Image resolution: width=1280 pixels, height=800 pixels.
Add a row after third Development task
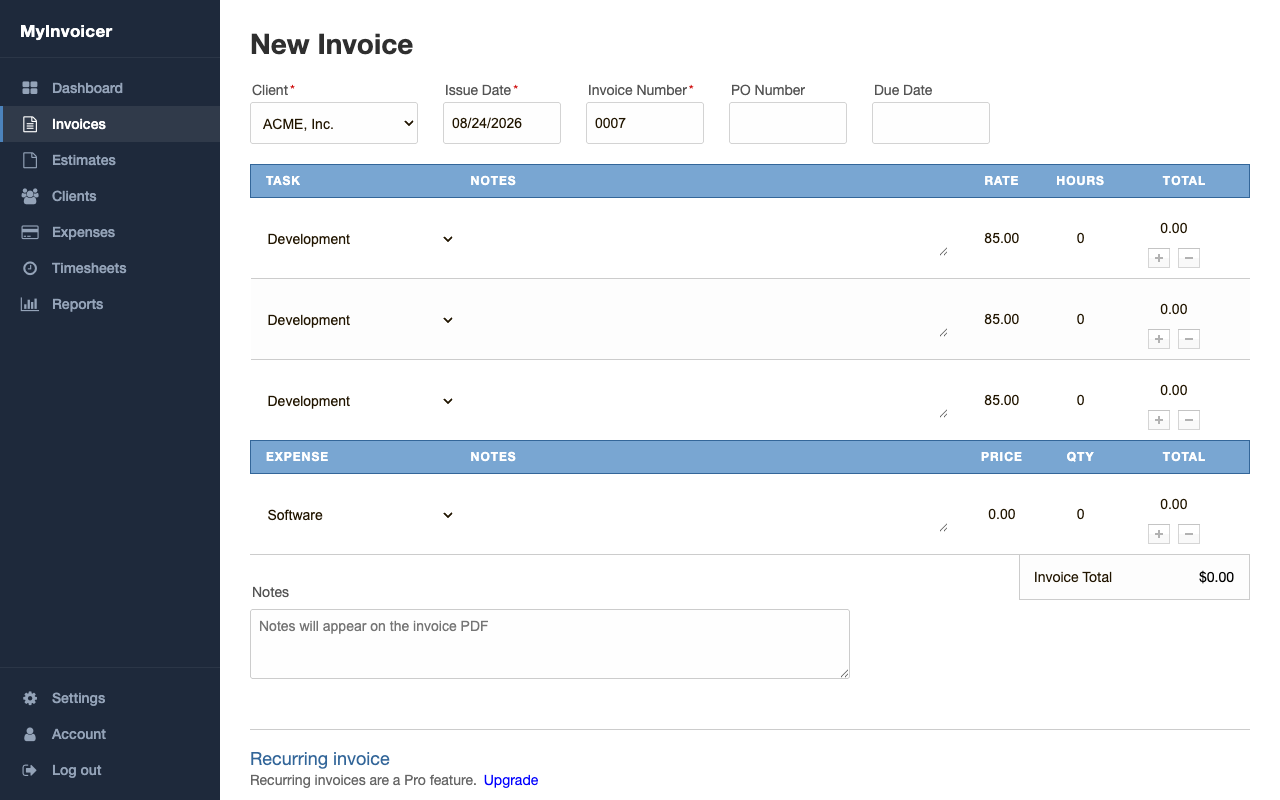pyautogui.click(x=1159, y=420)
